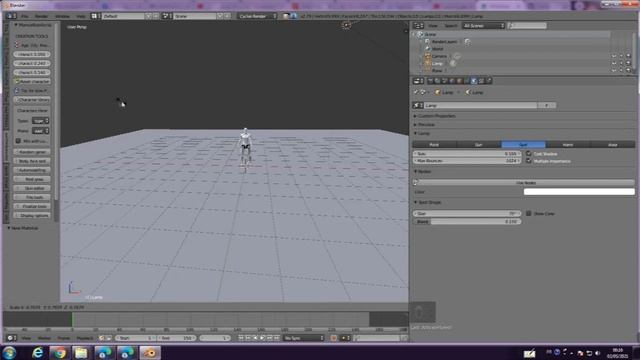Open Google Chrome from the taskbar

click(x=59, y=353)
